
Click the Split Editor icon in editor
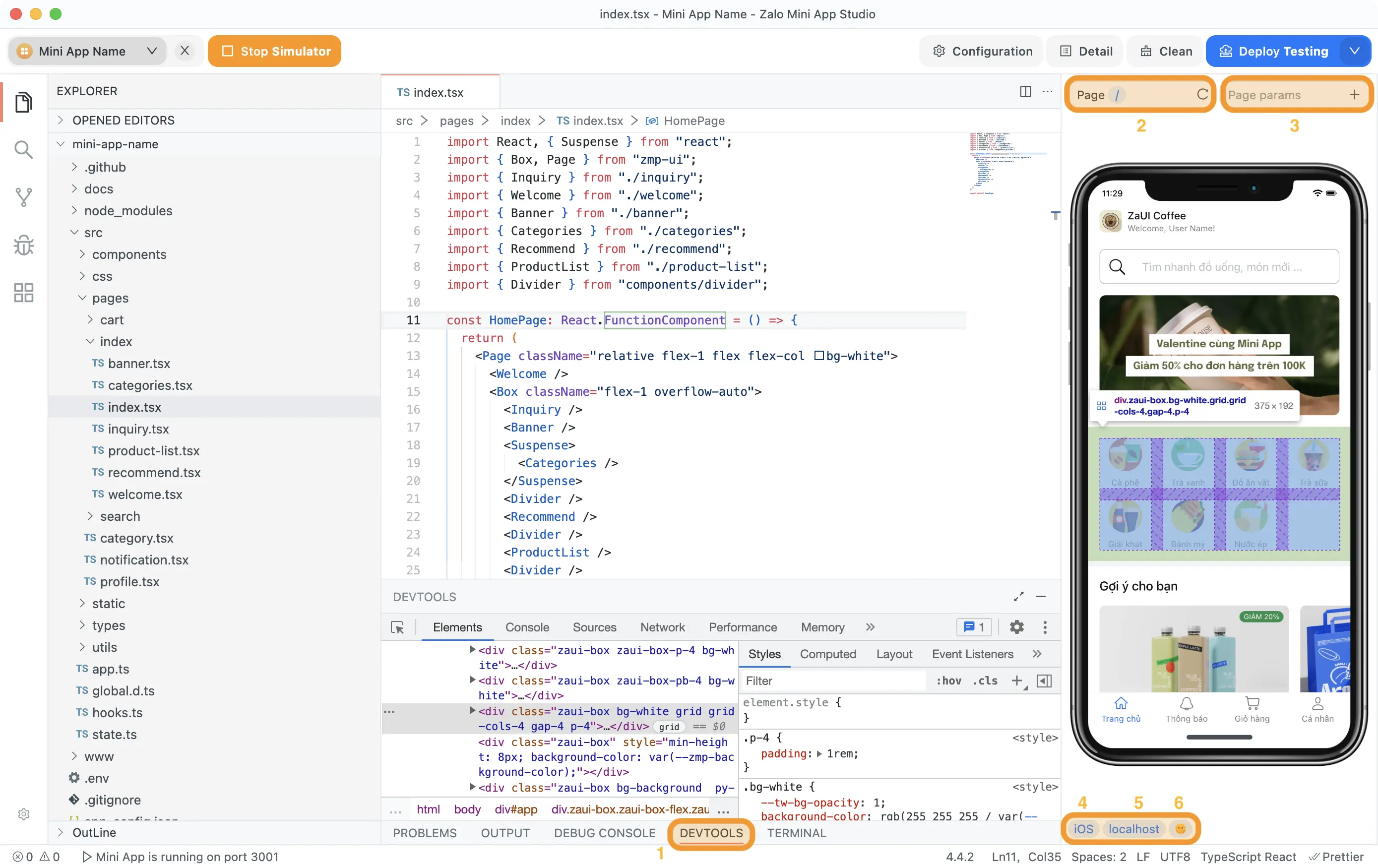1025,91
